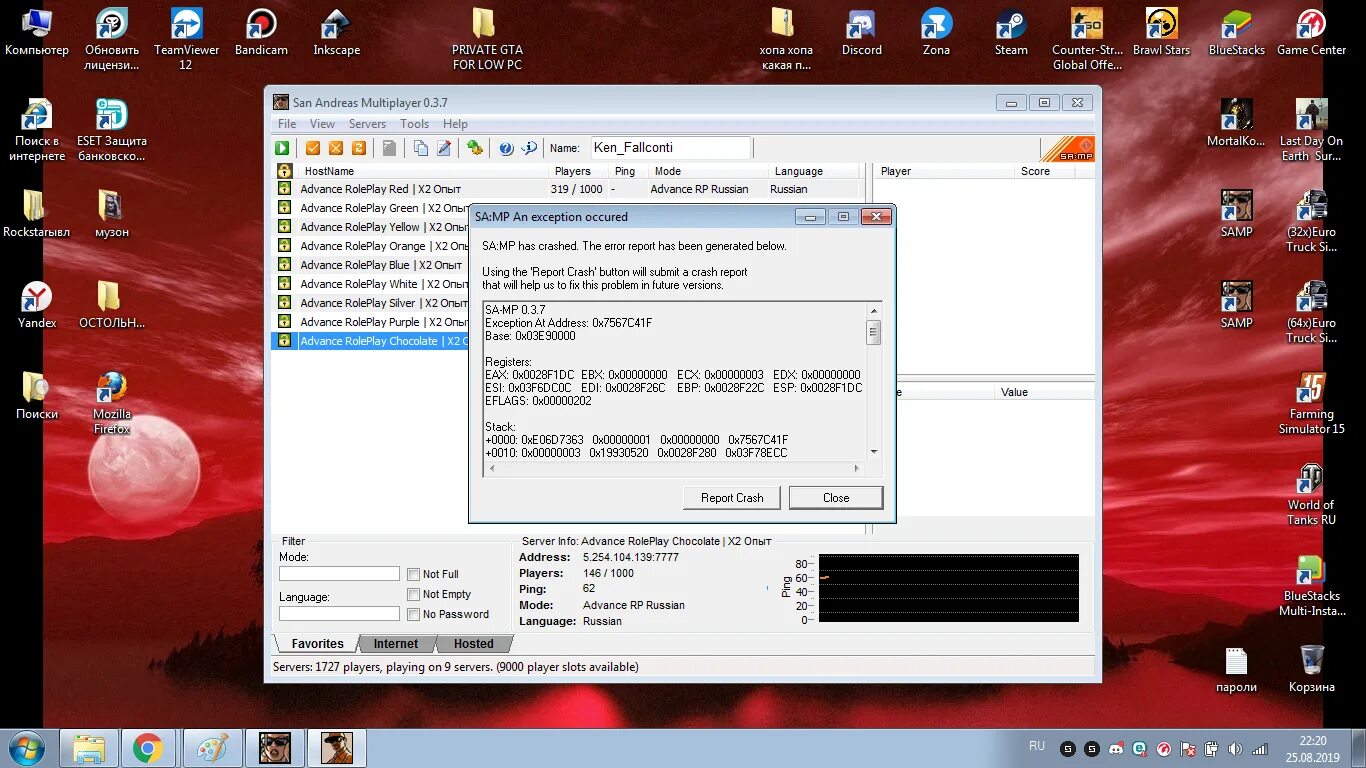Open Counter-Strike Global Offensive desktop icon
This screenshot has height=768, width=1366.
point(1087,38)
